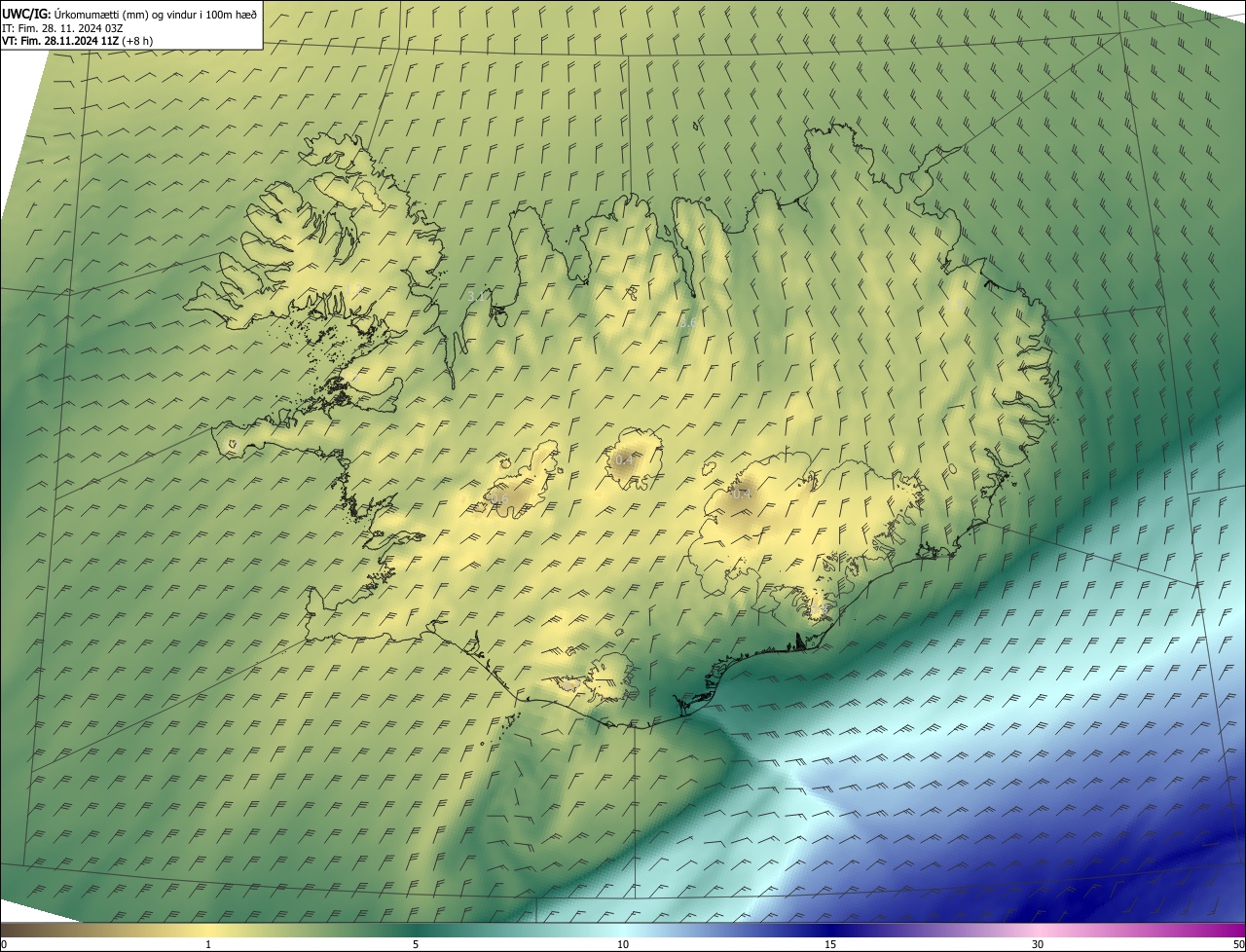Click the '5' tick label on the color scale
The height and width of the screenshot is (952, 1246).
416,944
